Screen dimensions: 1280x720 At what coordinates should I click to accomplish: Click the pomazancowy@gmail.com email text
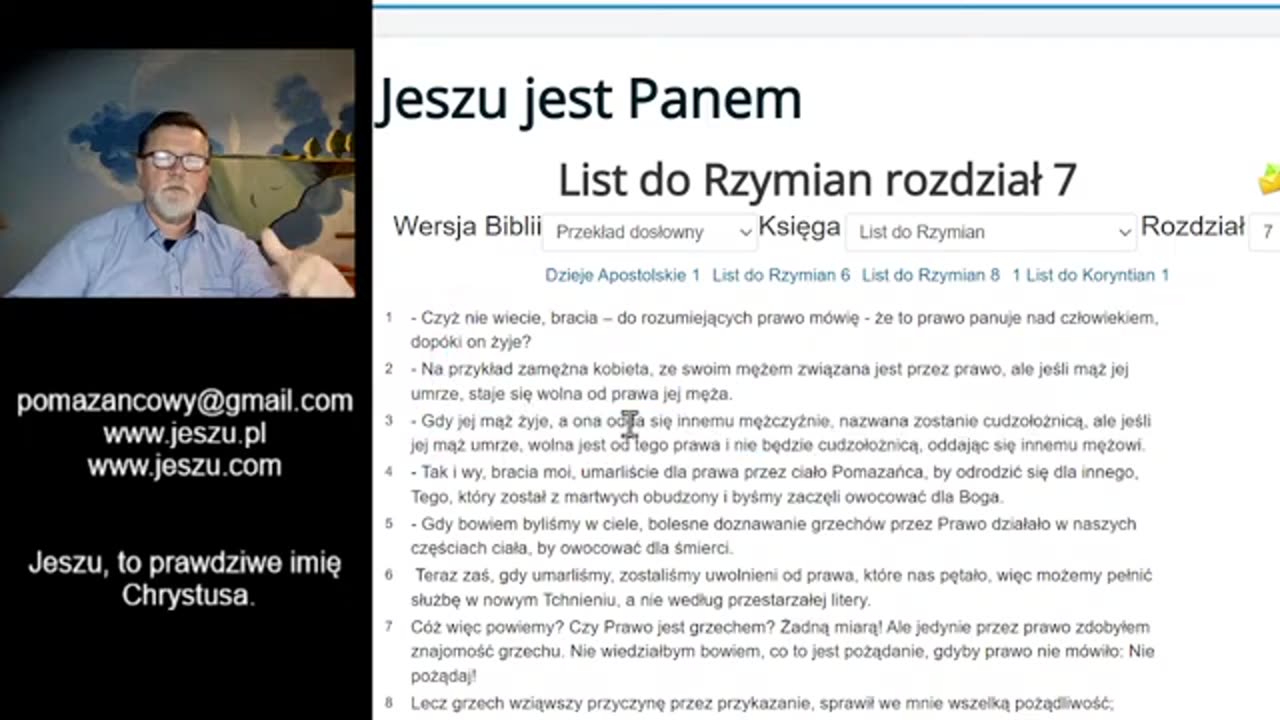pyautogui.click(x=184, y=402)
